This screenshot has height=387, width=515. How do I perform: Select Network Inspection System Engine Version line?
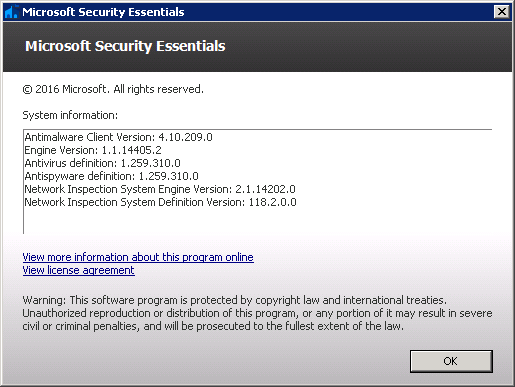[x=160, y=189]
